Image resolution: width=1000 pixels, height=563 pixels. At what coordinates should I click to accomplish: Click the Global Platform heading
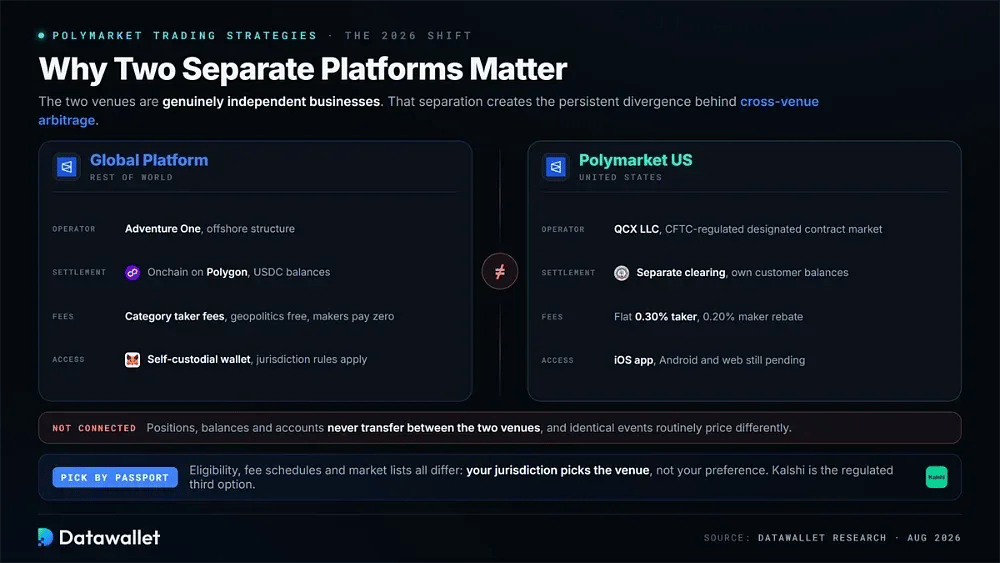tap(149, 160)
